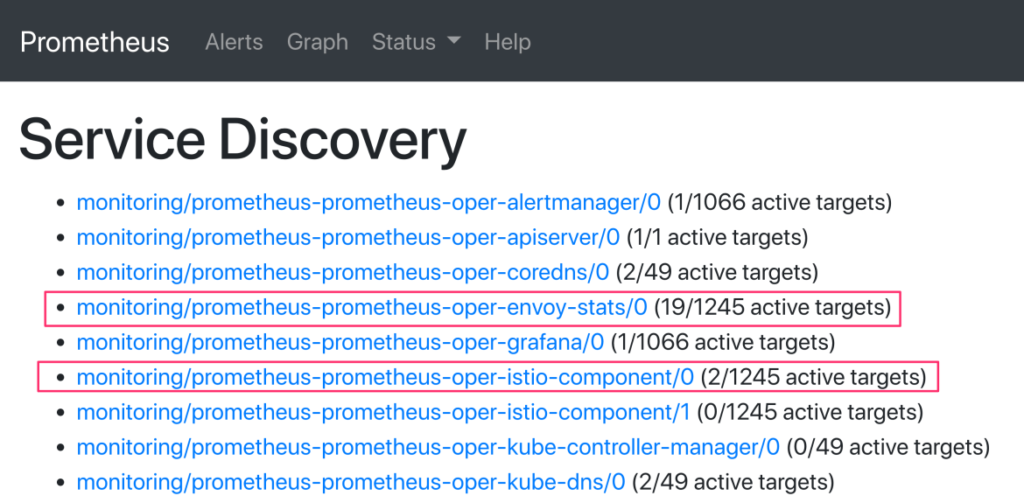Screen dimensions: 1024x503
Task: Open the Status menu
Action: (404, 42)
